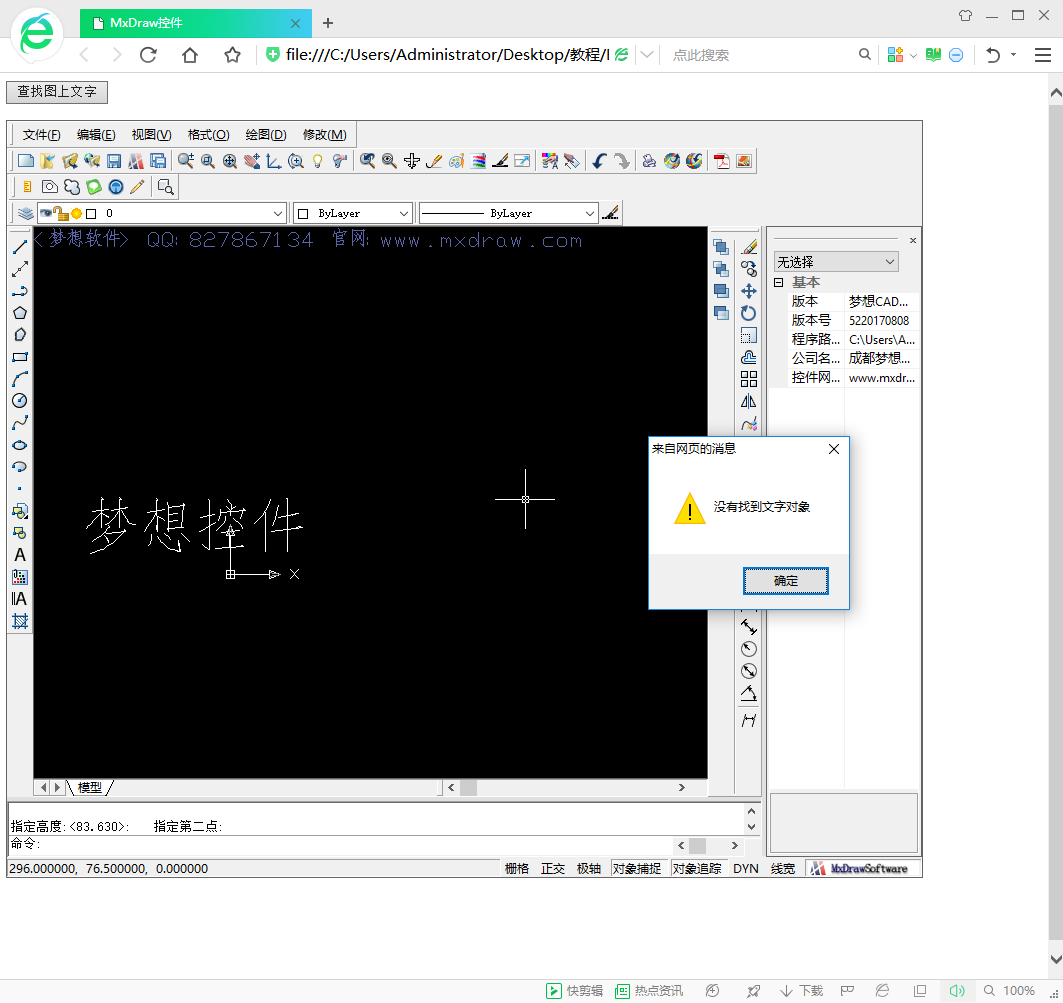
Task: Close the properties panel with x
Action: click(912, 240)
